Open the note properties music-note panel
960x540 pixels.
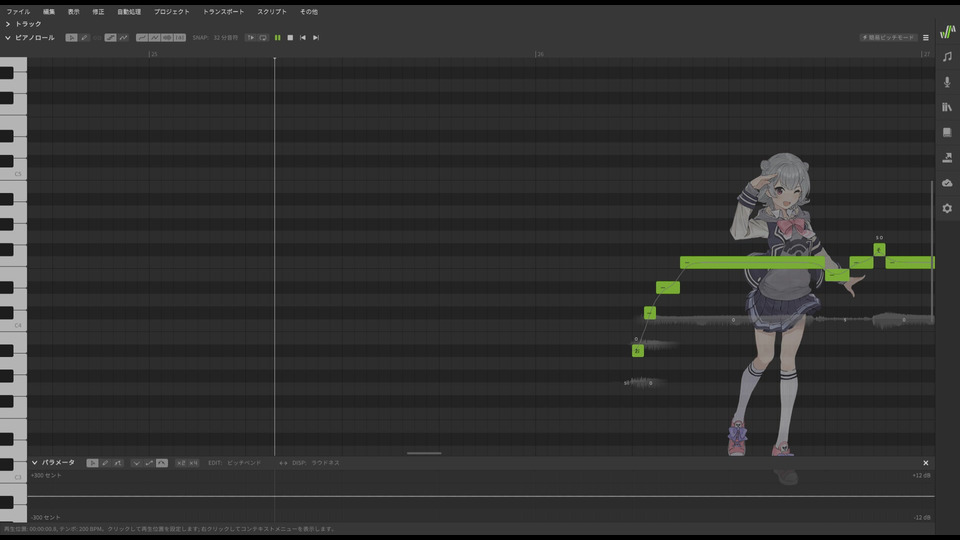pyautogui.click(x=947, y=57)
